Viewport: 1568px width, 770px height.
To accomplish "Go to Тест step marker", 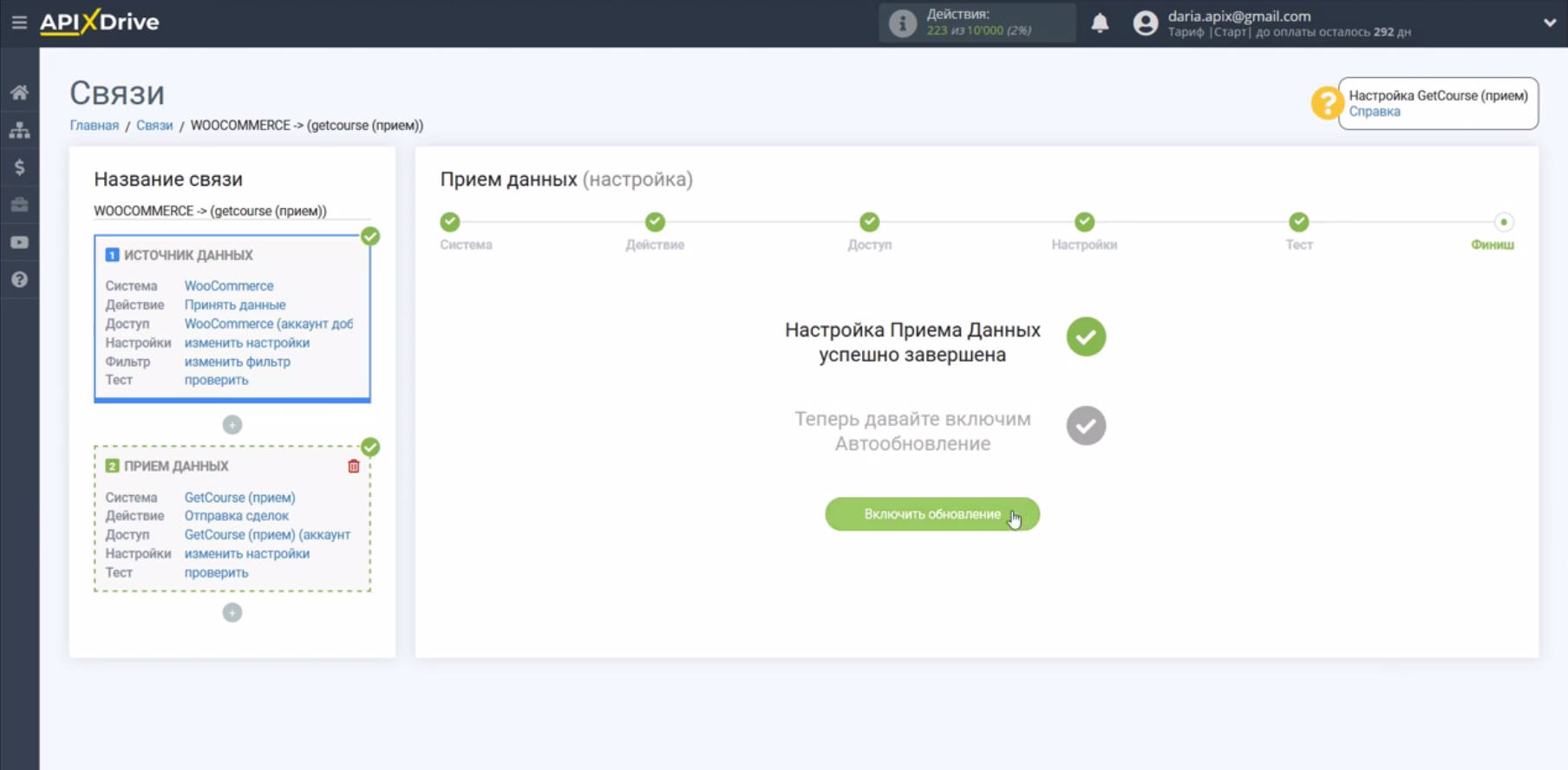I will (x=1299, y=222).
